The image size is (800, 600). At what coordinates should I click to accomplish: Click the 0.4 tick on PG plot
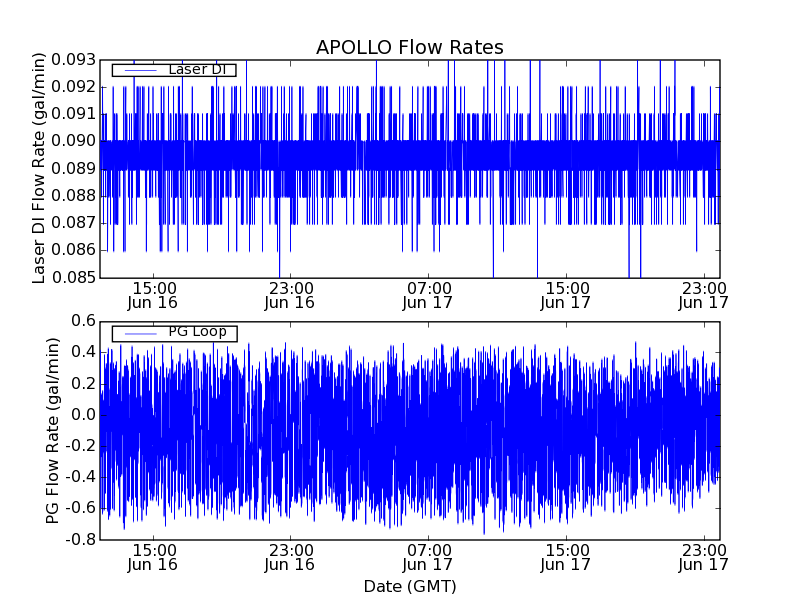point(83,352)
